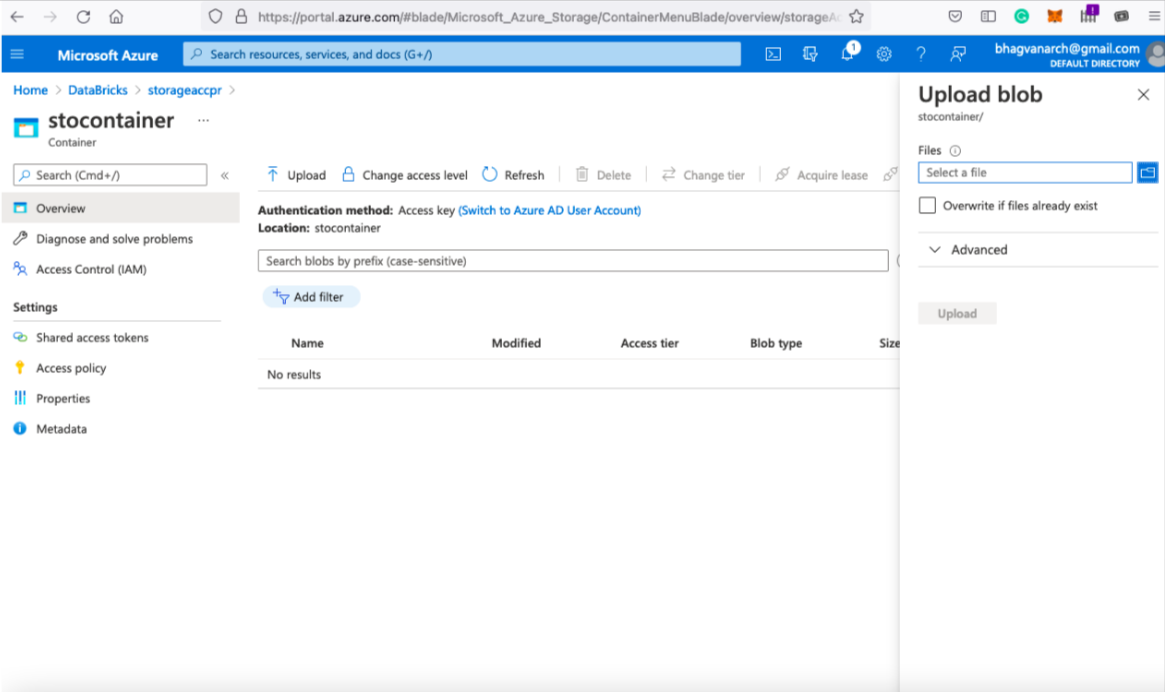Image resolution: width=1165 pixels, height=692 pixels.
Task: Open the storageaccpr breadcrumb link
Action: click(x=184, y=90)
